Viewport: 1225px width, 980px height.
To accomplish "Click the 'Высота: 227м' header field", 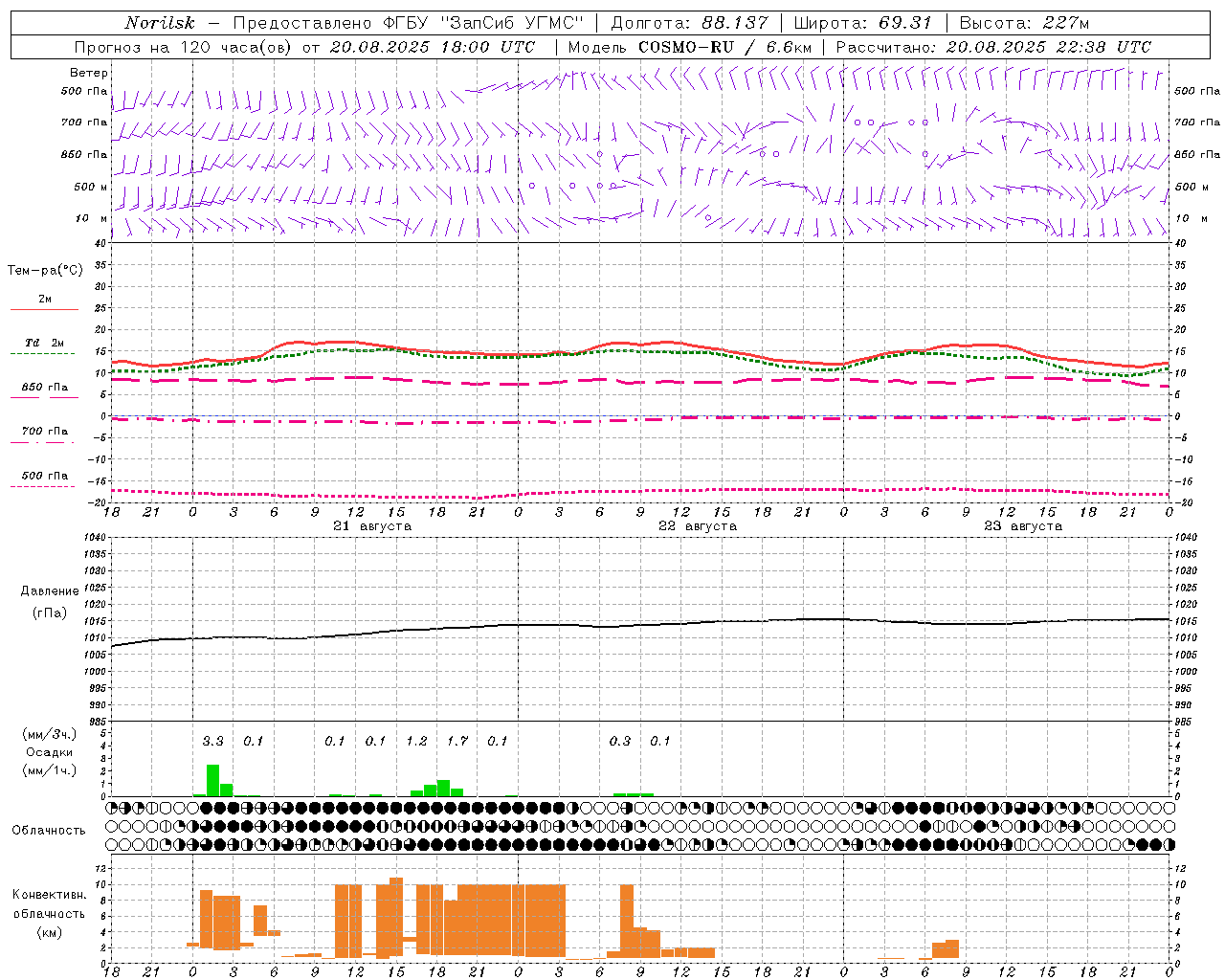I will (1024, 23).
